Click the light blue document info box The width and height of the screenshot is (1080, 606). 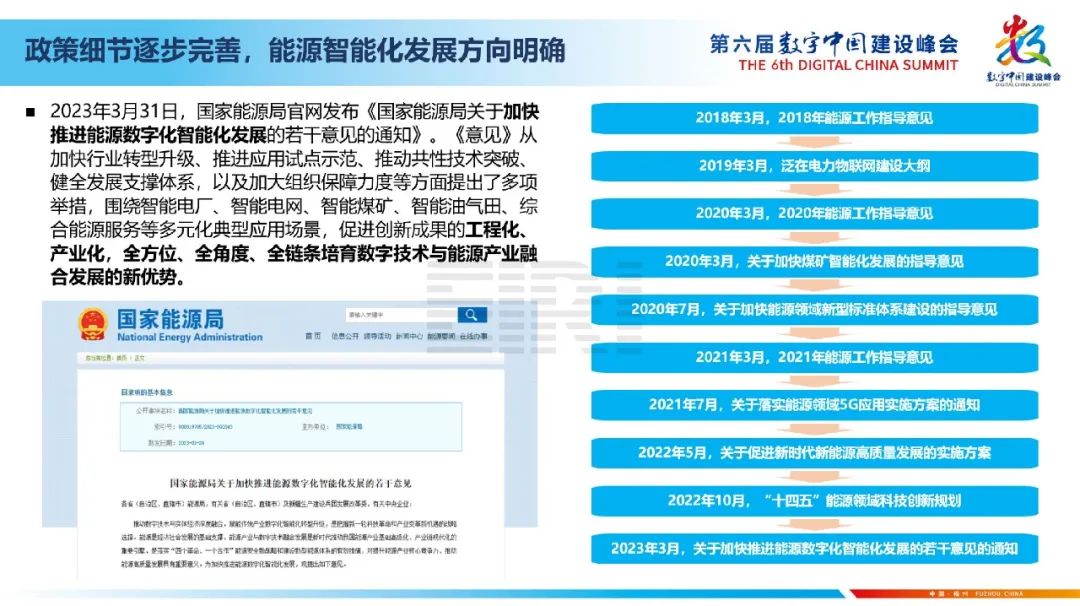pos(291,427)
